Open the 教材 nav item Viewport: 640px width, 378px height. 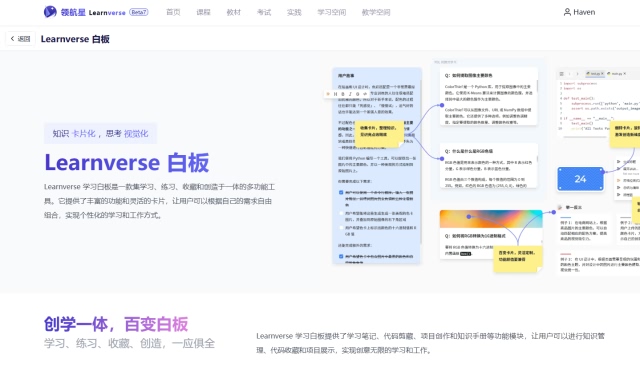(x=233, y=12)
